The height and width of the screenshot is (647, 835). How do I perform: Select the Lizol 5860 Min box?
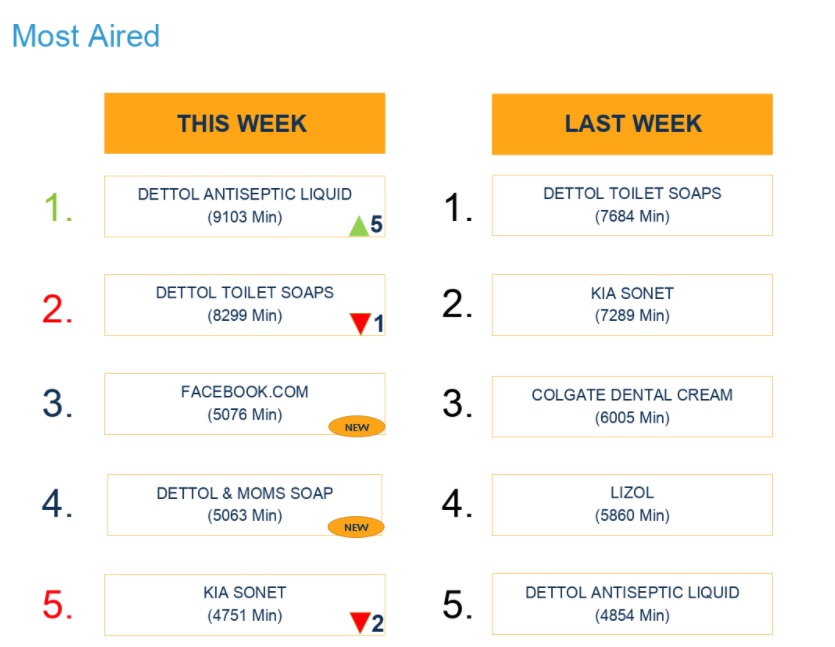632,504
